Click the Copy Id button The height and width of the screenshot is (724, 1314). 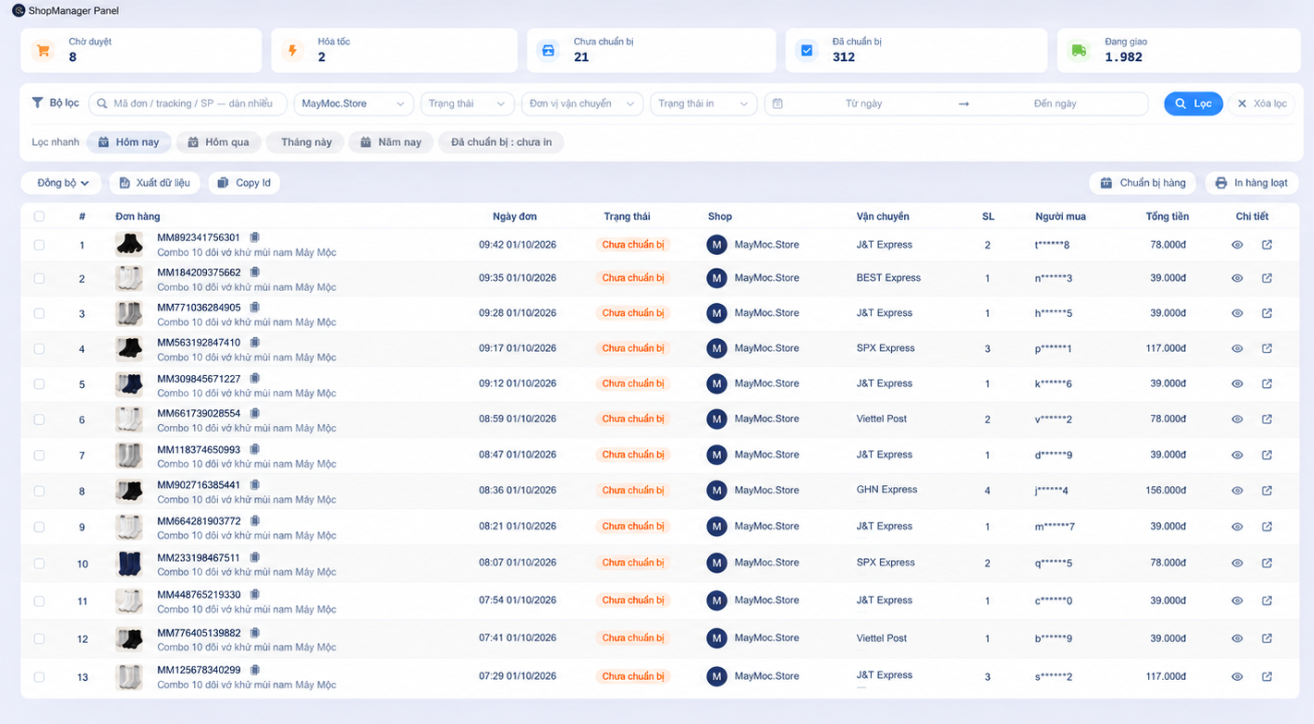coord(244,183)
